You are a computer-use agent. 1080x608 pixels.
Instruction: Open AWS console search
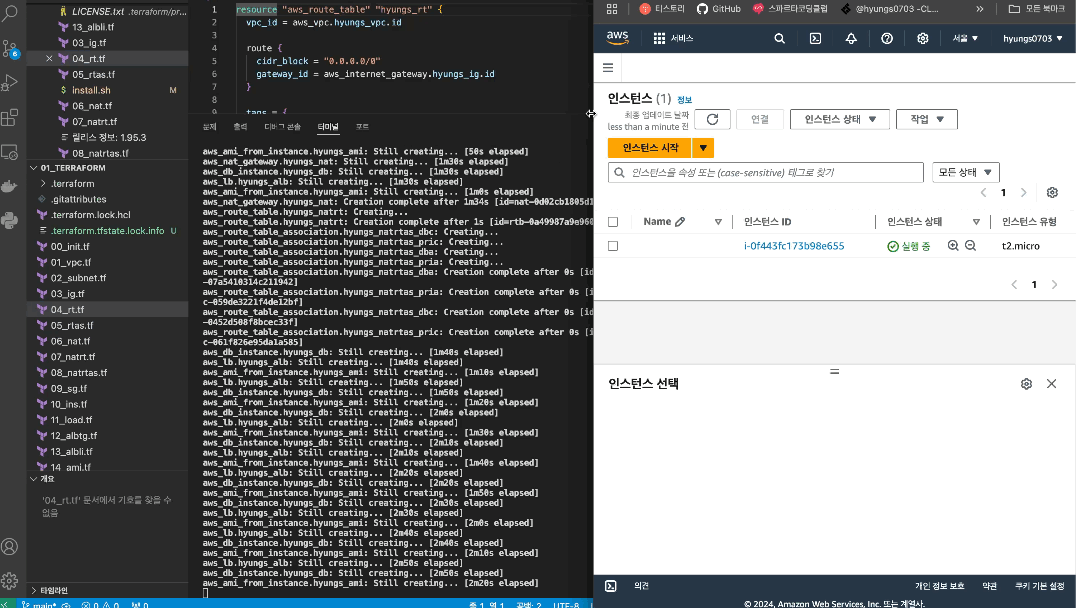click(779, 39)
